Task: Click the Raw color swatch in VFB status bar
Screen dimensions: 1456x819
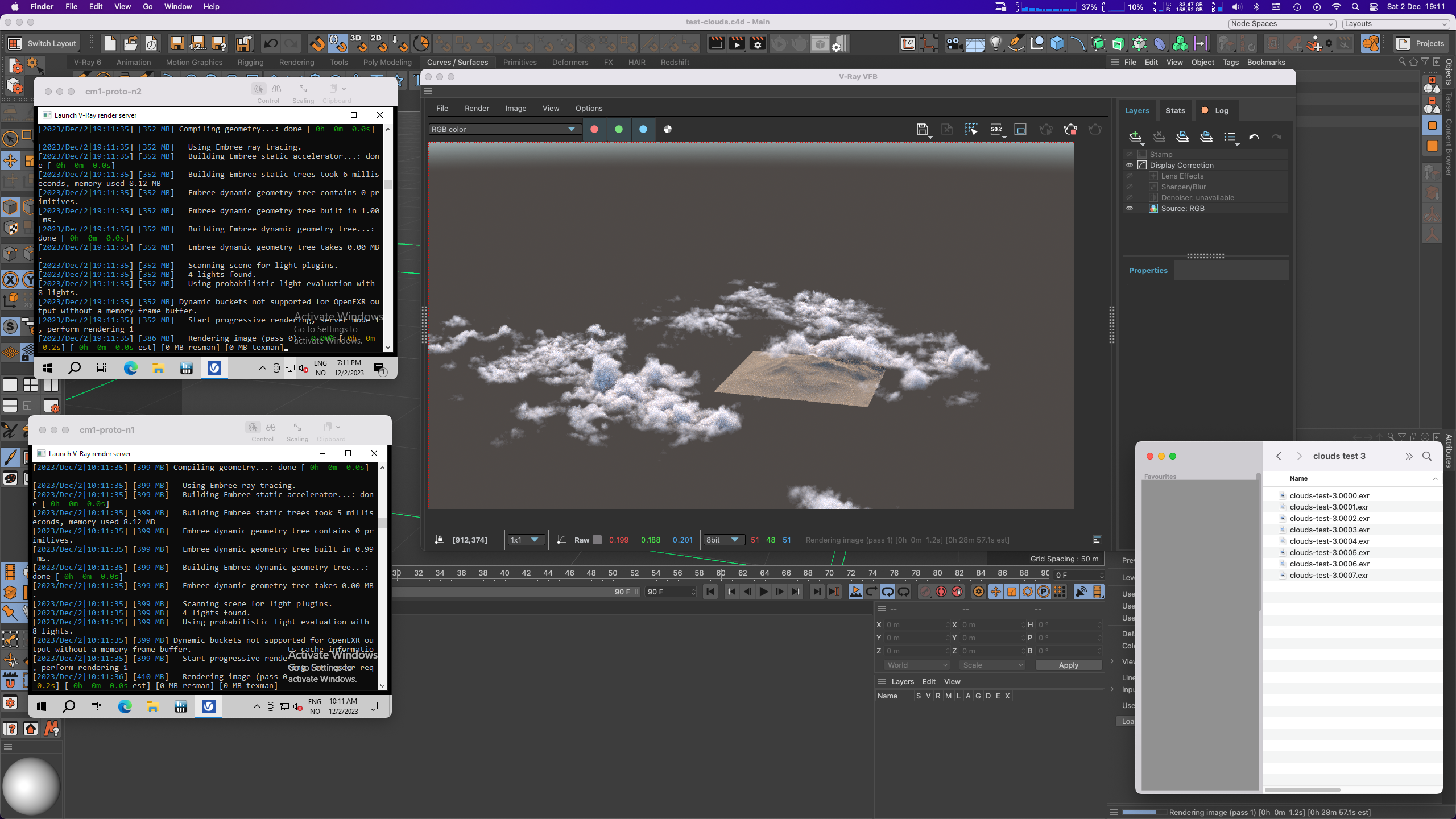Action: 597,540
